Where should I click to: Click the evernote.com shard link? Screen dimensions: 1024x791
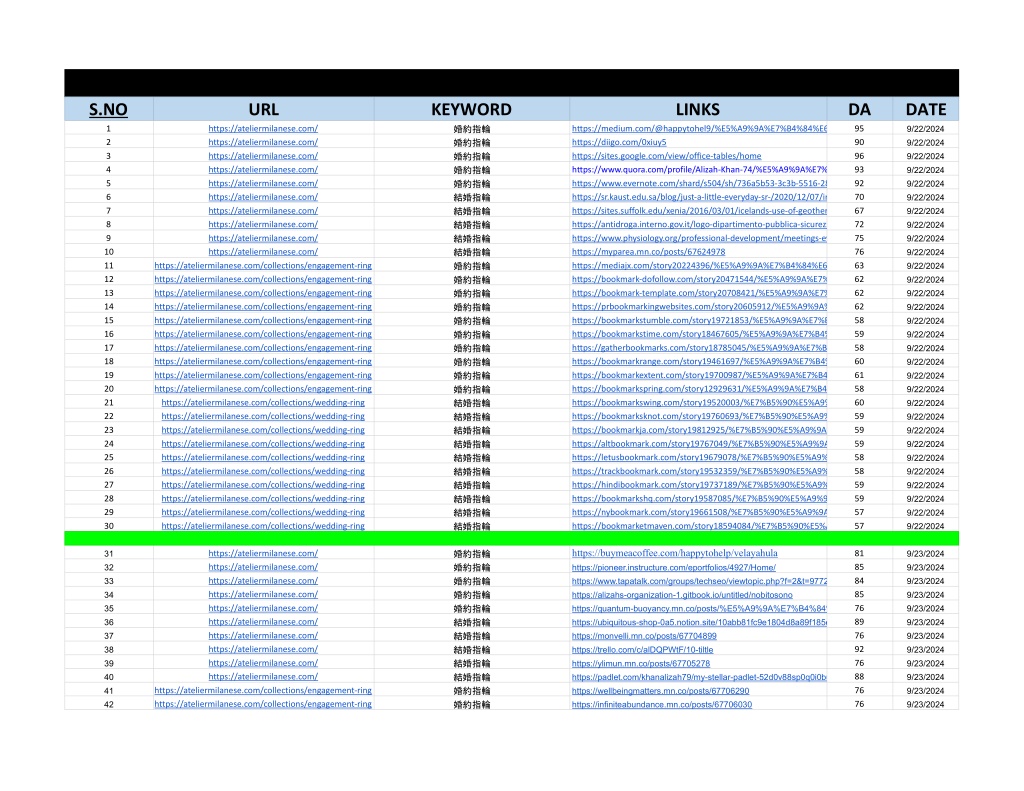(699, 184)
